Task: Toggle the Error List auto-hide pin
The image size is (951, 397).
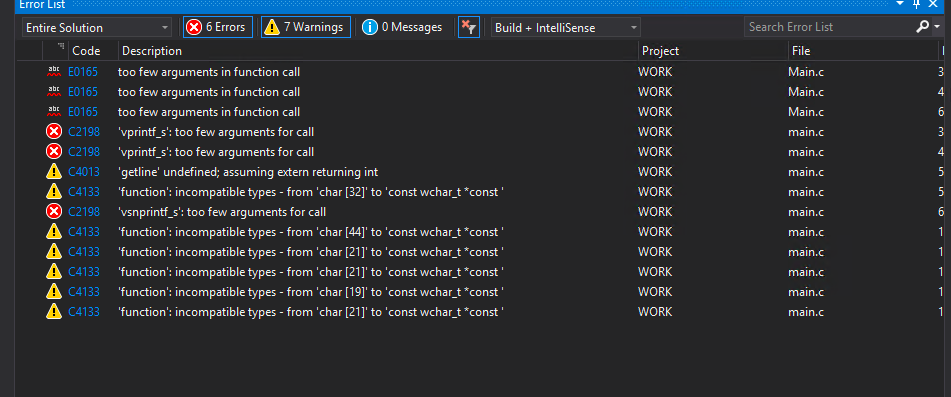Action: click(x=916, y=4)
